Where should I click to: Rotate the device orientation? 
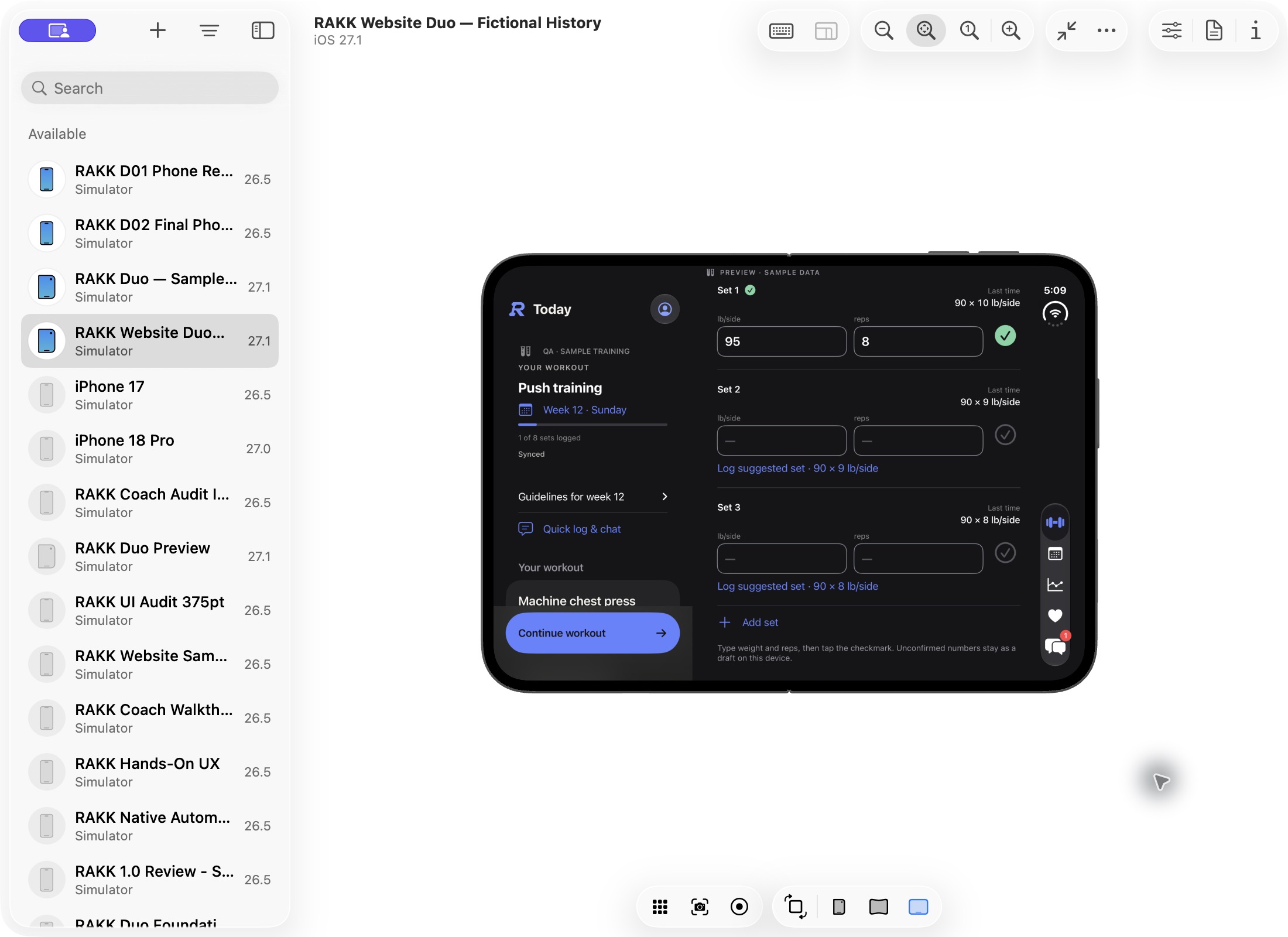(795, 907)
